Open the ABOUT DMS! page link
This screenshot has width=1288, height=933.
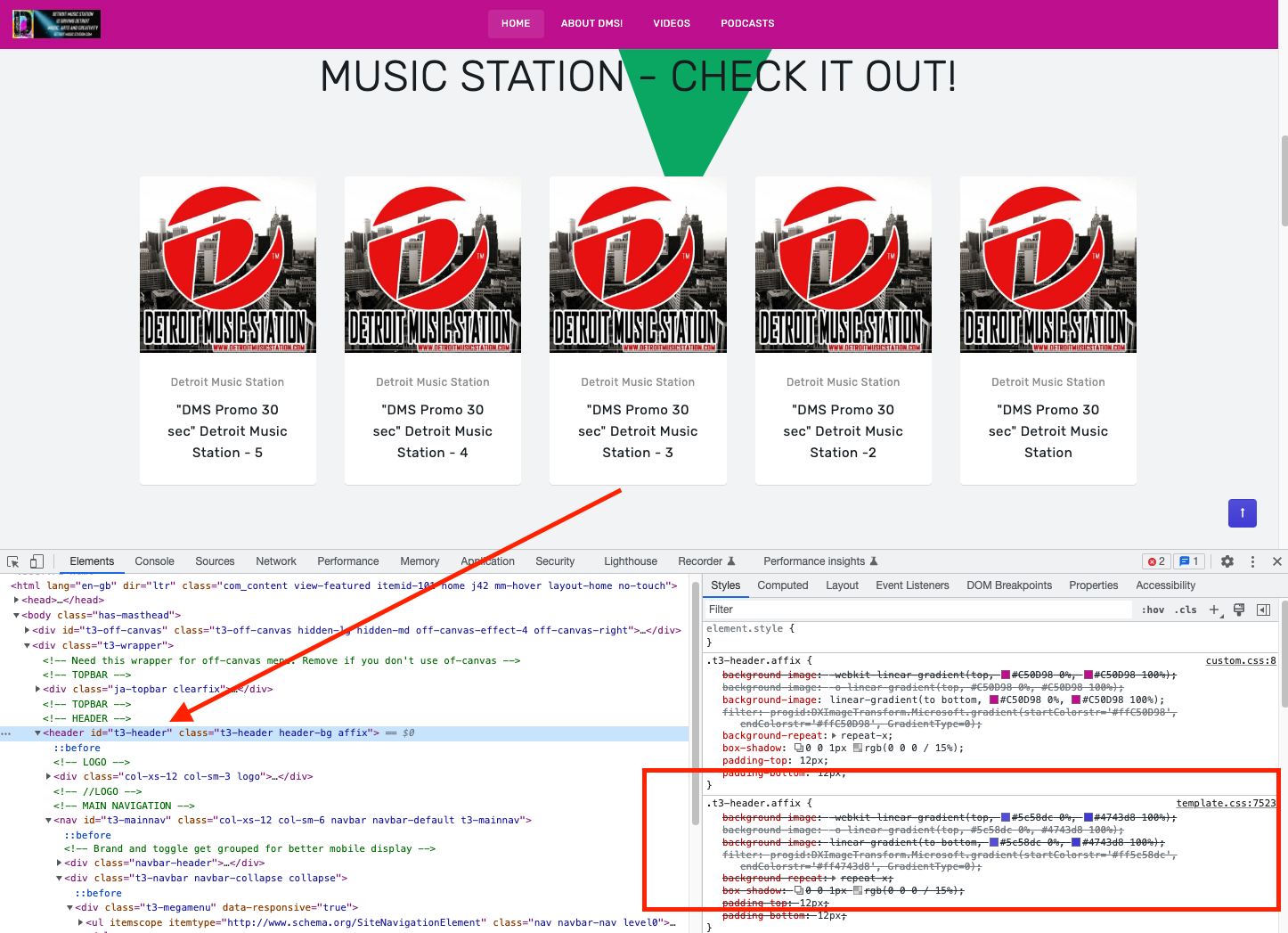(x=592, y=24)
